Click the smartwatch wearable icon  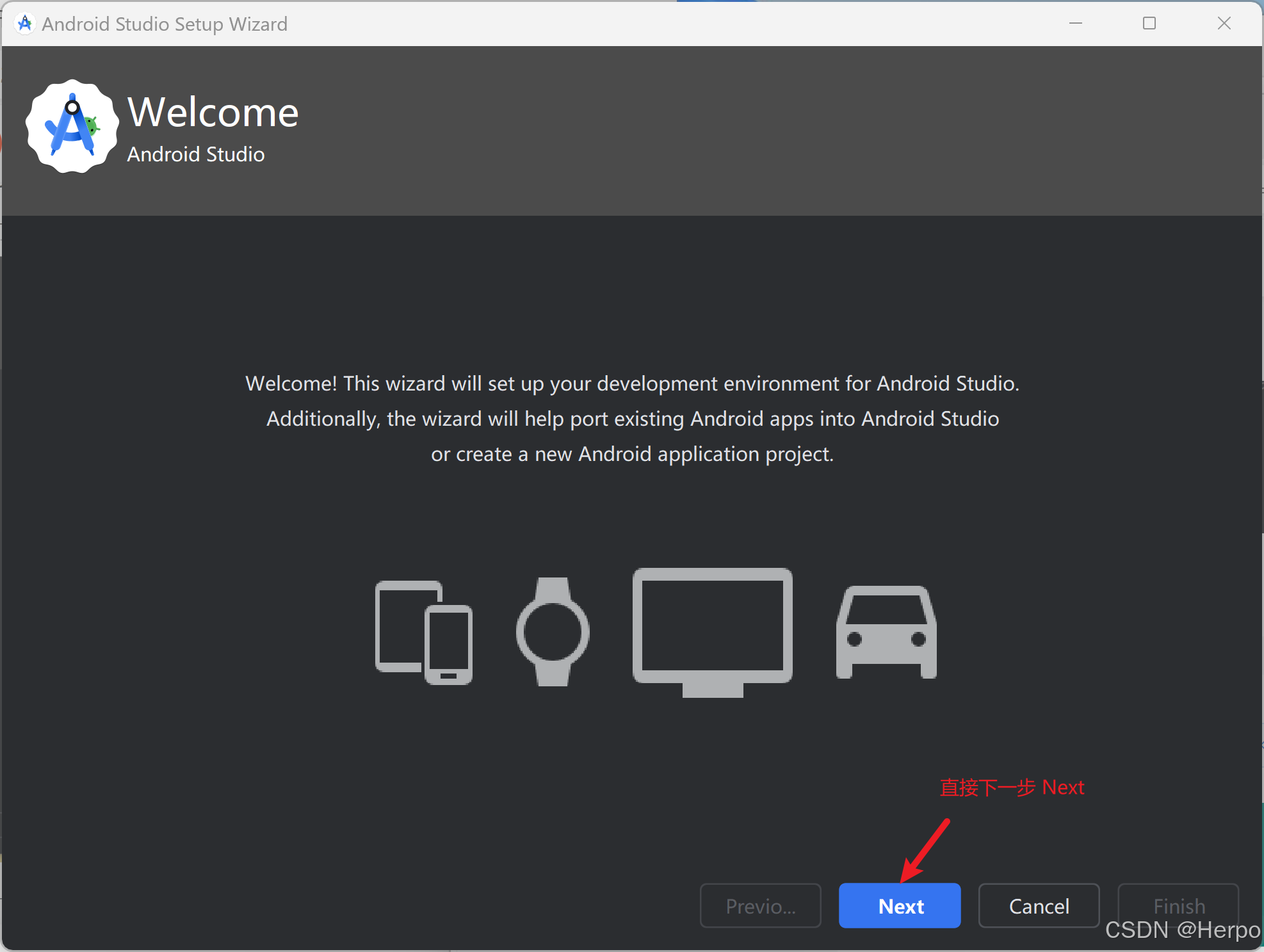coord(553,632)
